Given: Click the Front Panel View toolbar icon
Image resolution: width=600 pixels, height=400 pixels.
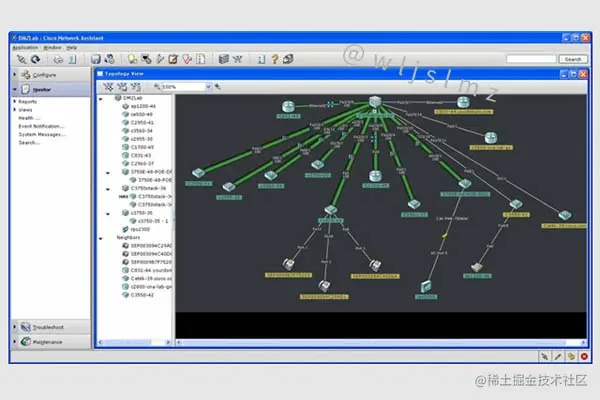Looking at the screenshot, I should 224,59.
